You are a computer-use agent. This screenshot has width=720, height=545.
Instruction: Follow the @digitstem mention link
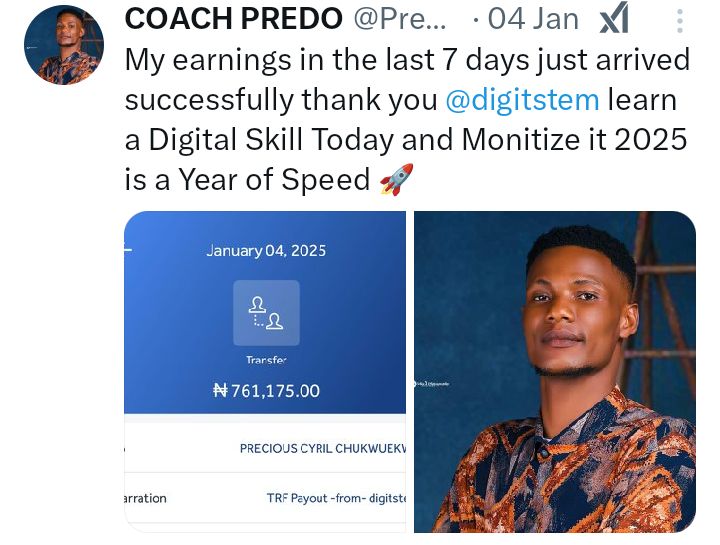coord(522,100)
